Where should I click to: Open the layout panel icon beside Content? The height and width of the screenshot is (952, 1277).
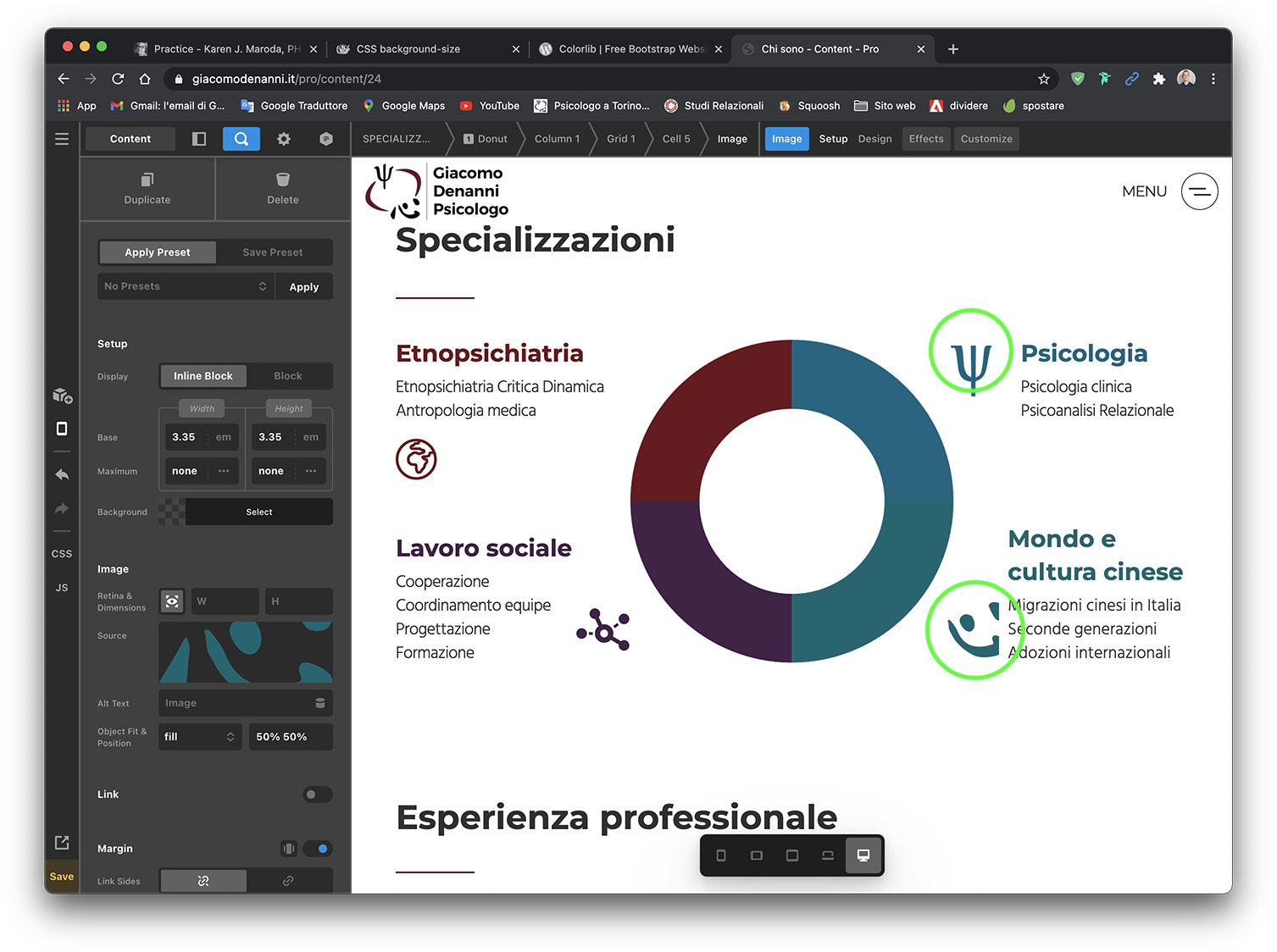click(x=199, y=139)
